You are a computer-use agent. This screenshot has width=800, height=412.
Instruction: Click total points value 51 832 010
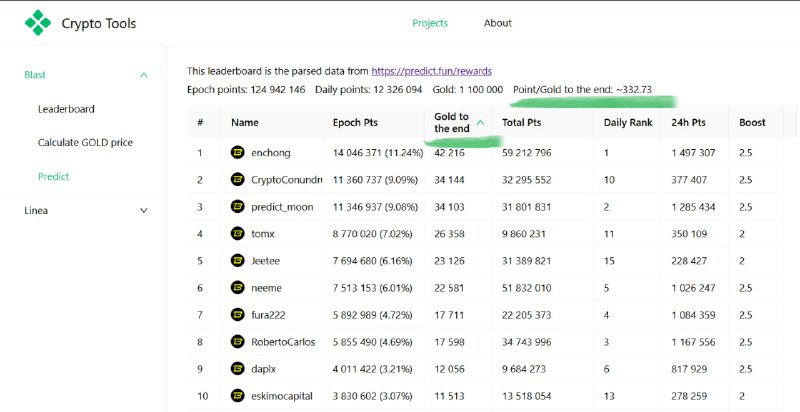pyautogui.click(x=527, y=288)
